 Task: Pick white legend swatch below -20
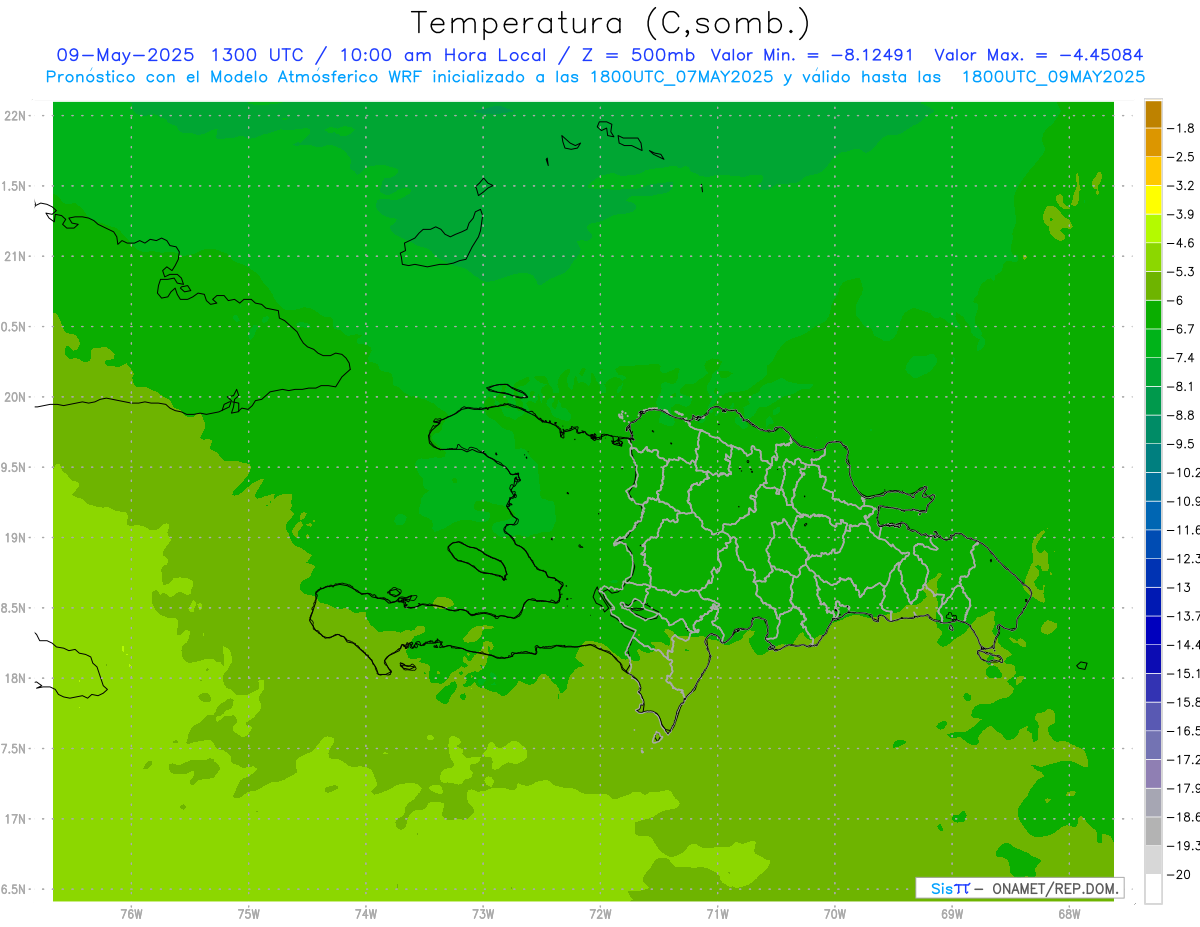pyautogui.click(x=1153, y=888)
